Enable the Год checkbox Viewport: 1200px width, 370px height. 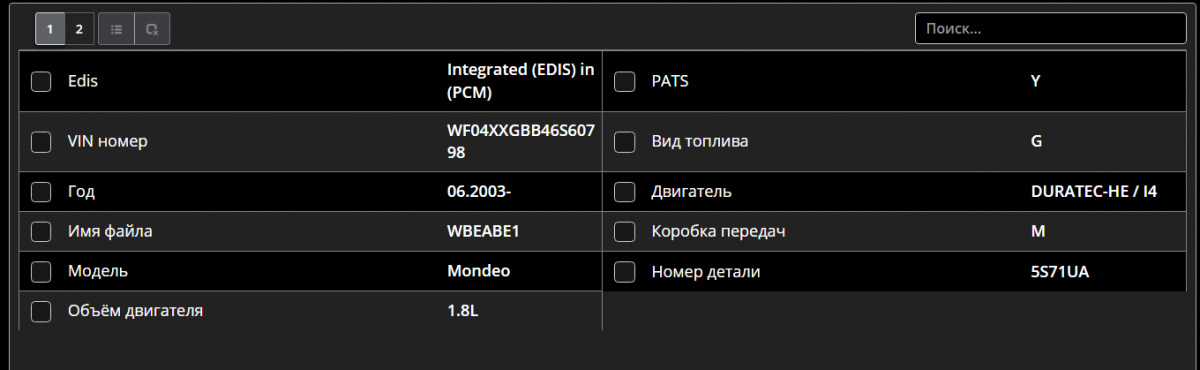coord(41,191)
